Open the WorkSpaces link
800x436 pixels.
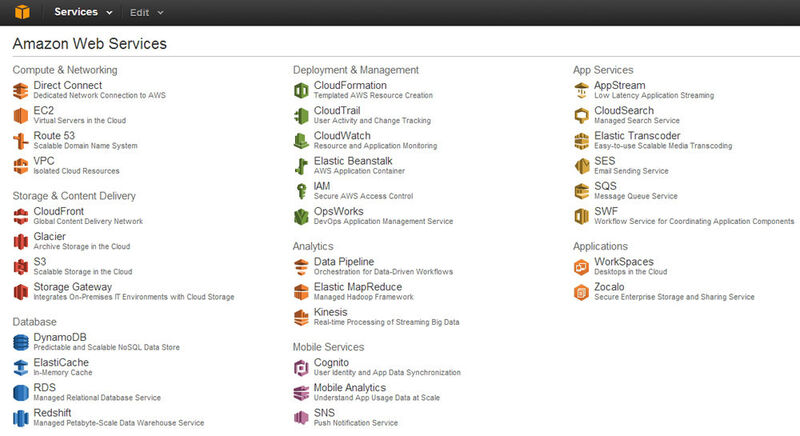(623, 262)
